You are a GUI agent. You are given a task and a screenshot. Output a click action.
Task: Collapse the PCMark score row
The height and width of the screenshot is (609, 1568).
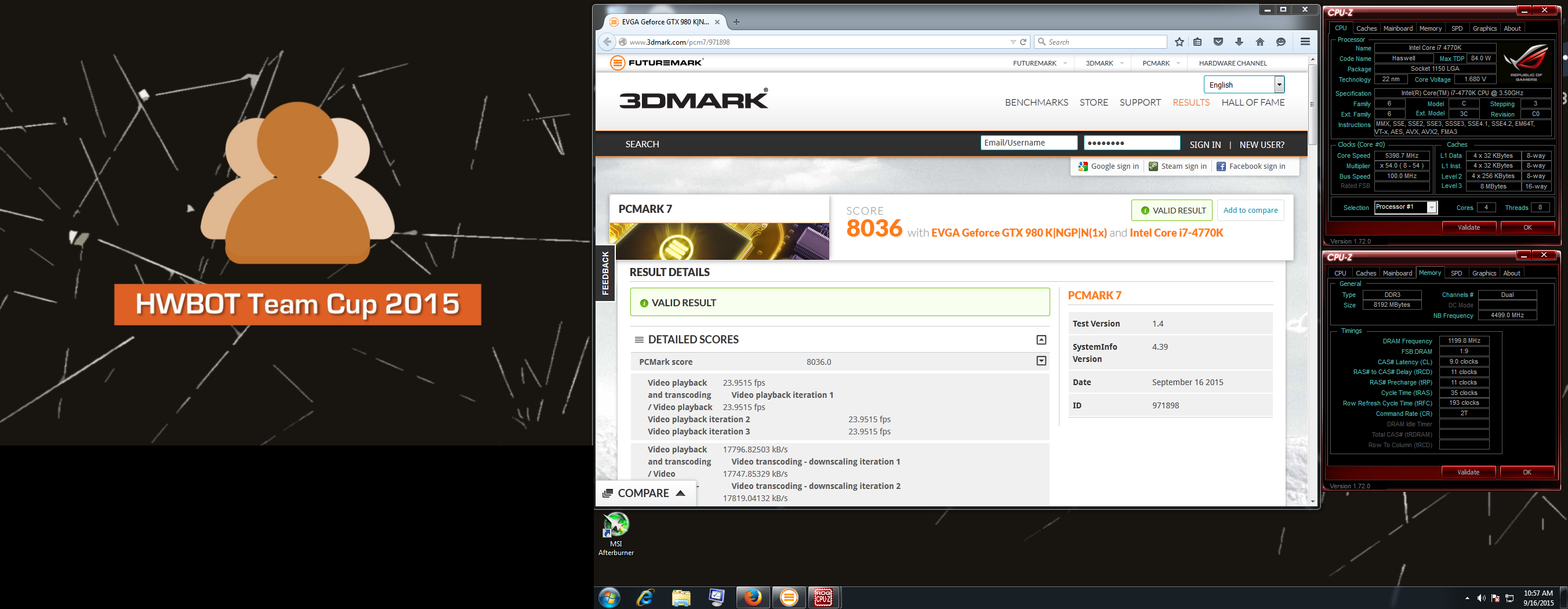point(1041,361)
